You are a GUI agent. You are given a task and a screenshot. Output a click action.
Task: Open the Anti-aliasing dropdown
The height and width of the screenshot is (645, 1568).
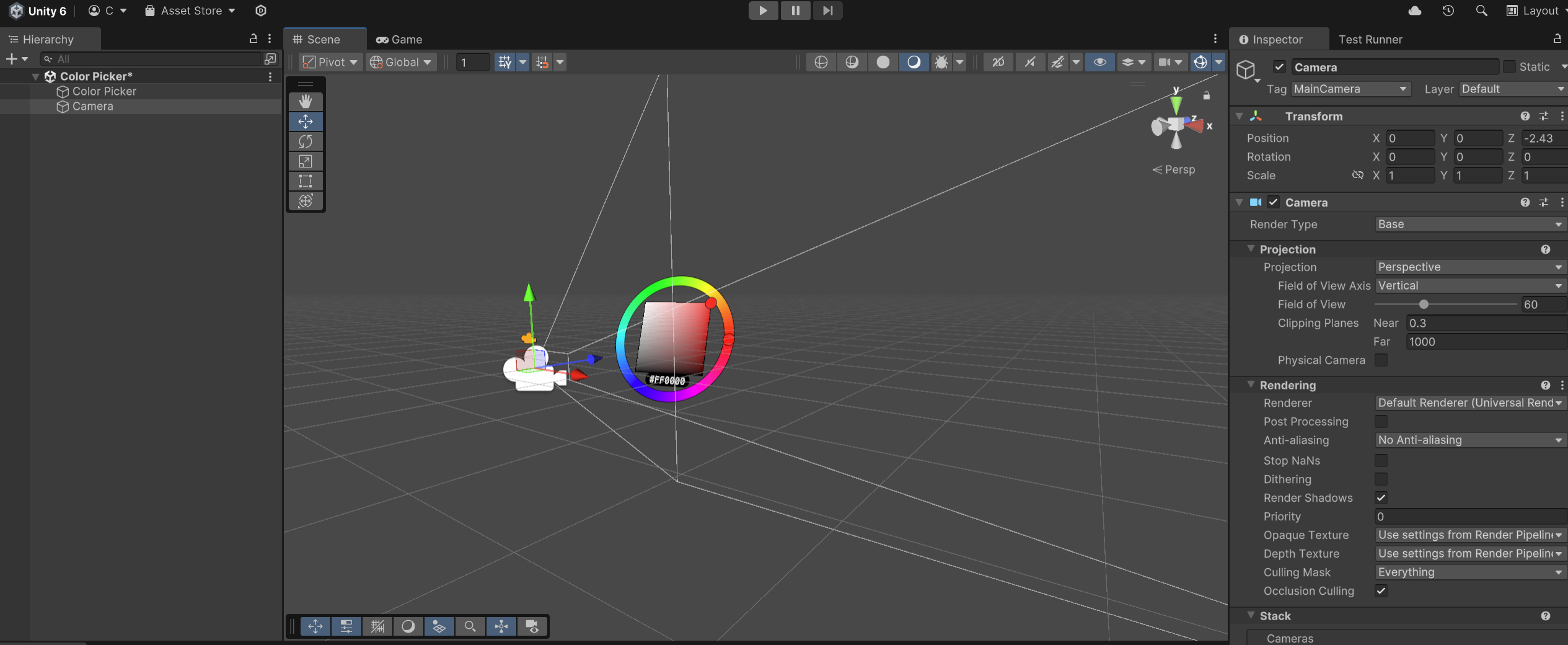[1470, 440]
